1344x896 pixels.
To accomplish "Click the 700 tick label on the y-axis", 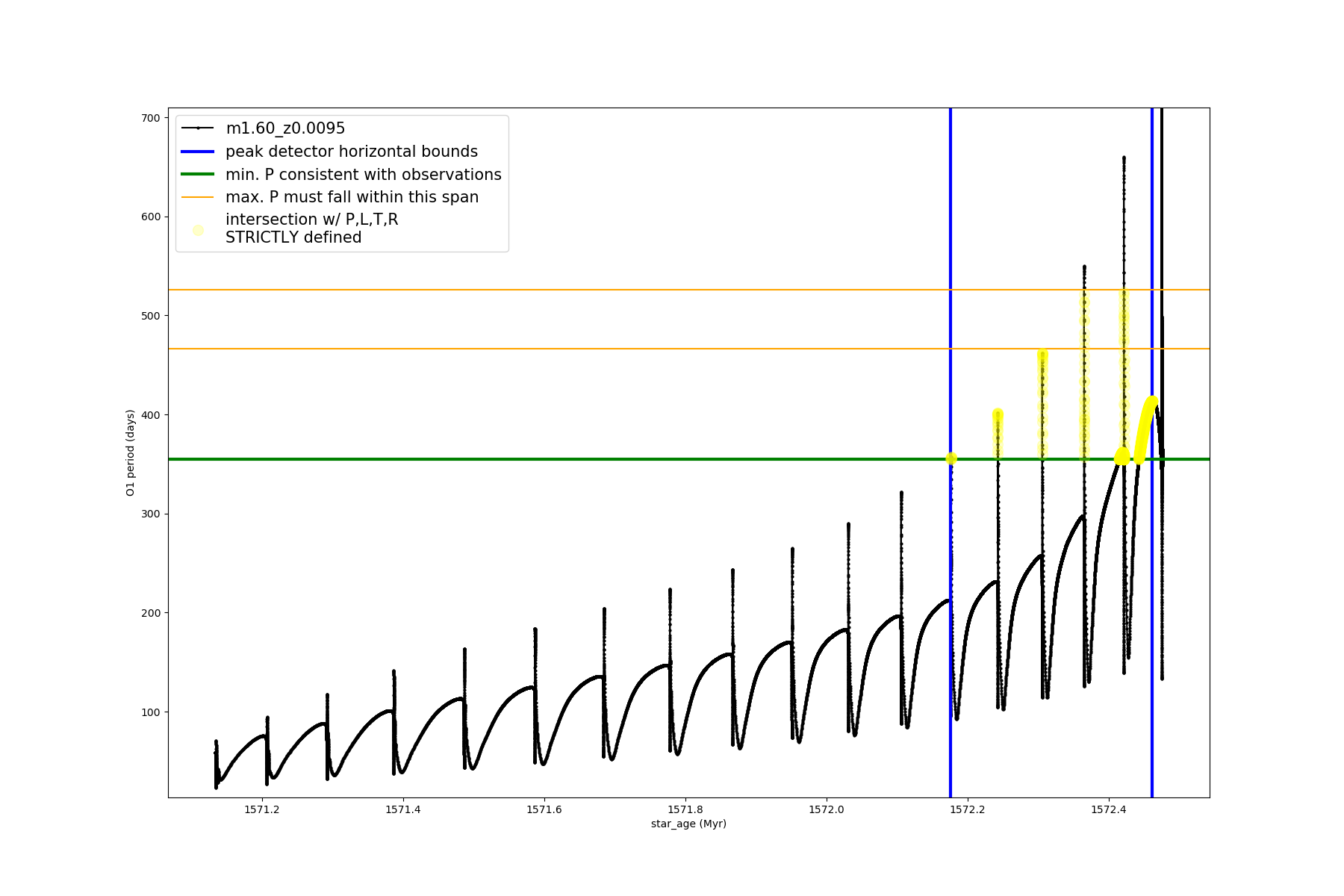I will point(151,118).
